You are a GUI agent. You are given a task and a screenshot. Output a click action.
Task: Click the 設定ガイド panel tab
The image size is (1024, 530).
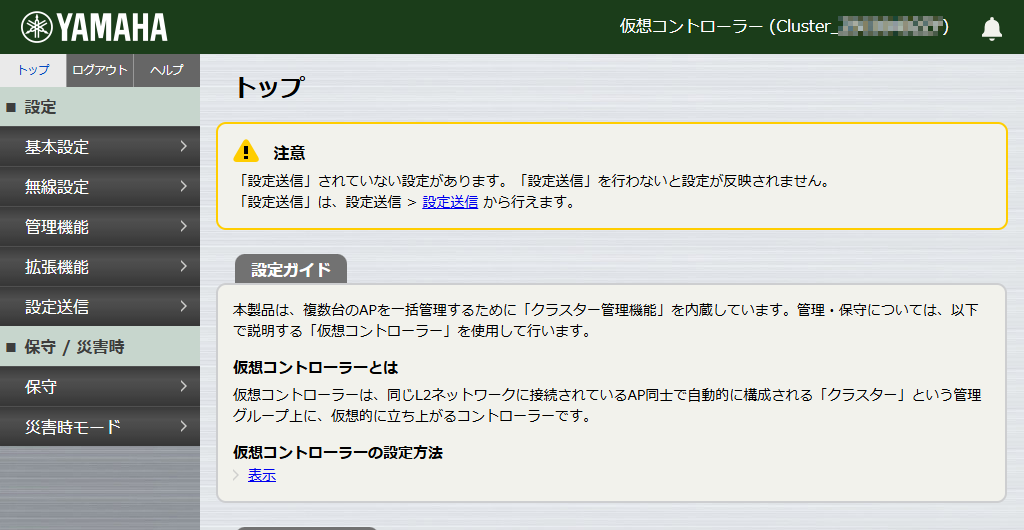290,270
